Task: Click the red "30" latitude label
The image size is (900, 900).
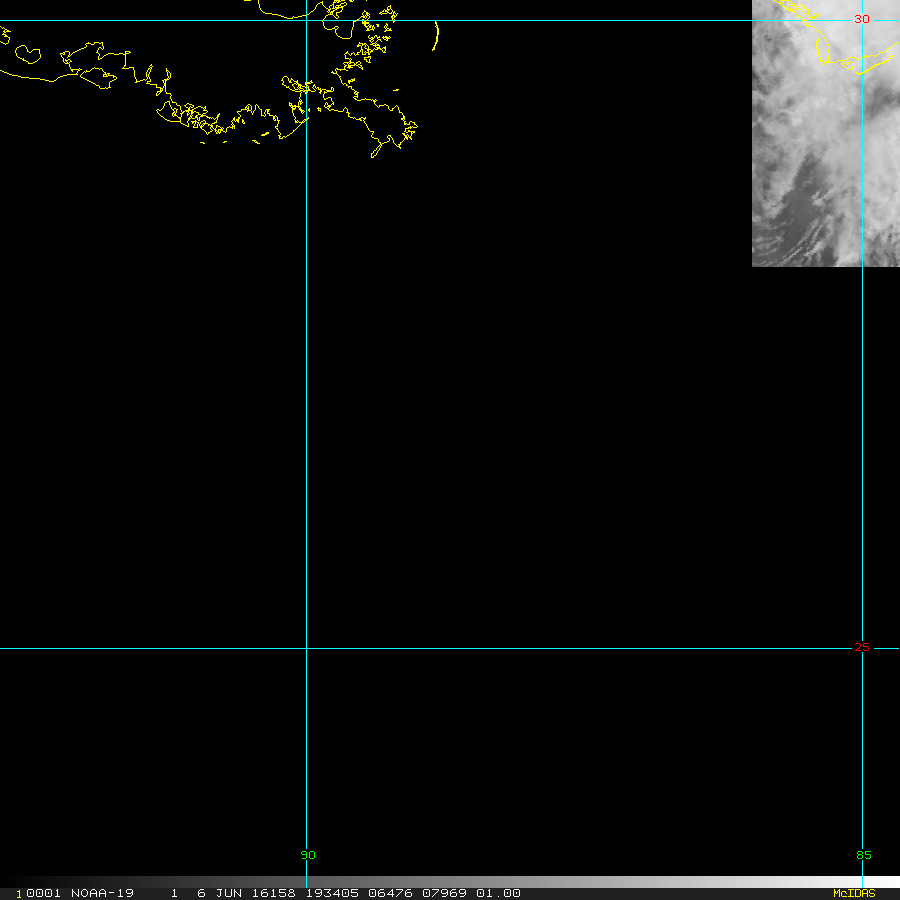Action: (862, 19)
